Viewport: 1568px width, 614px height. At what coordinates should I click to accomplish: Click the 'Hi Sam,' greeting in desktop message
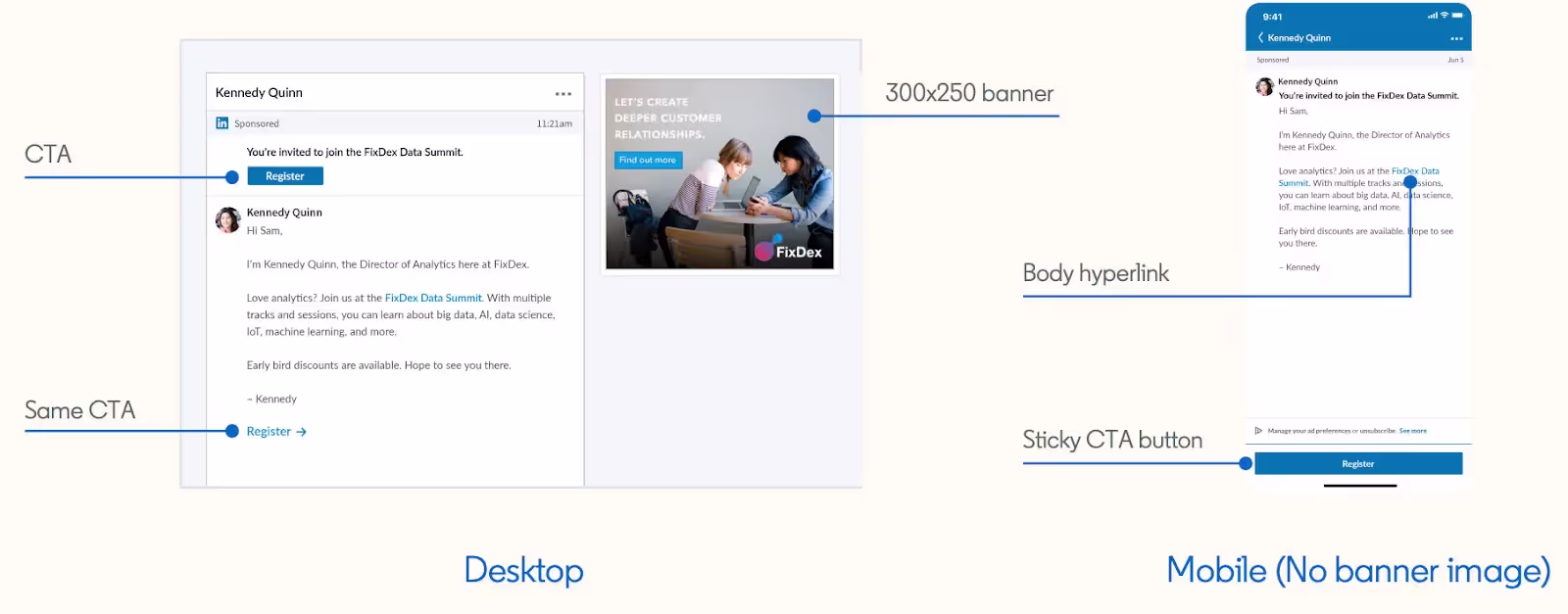265,231
